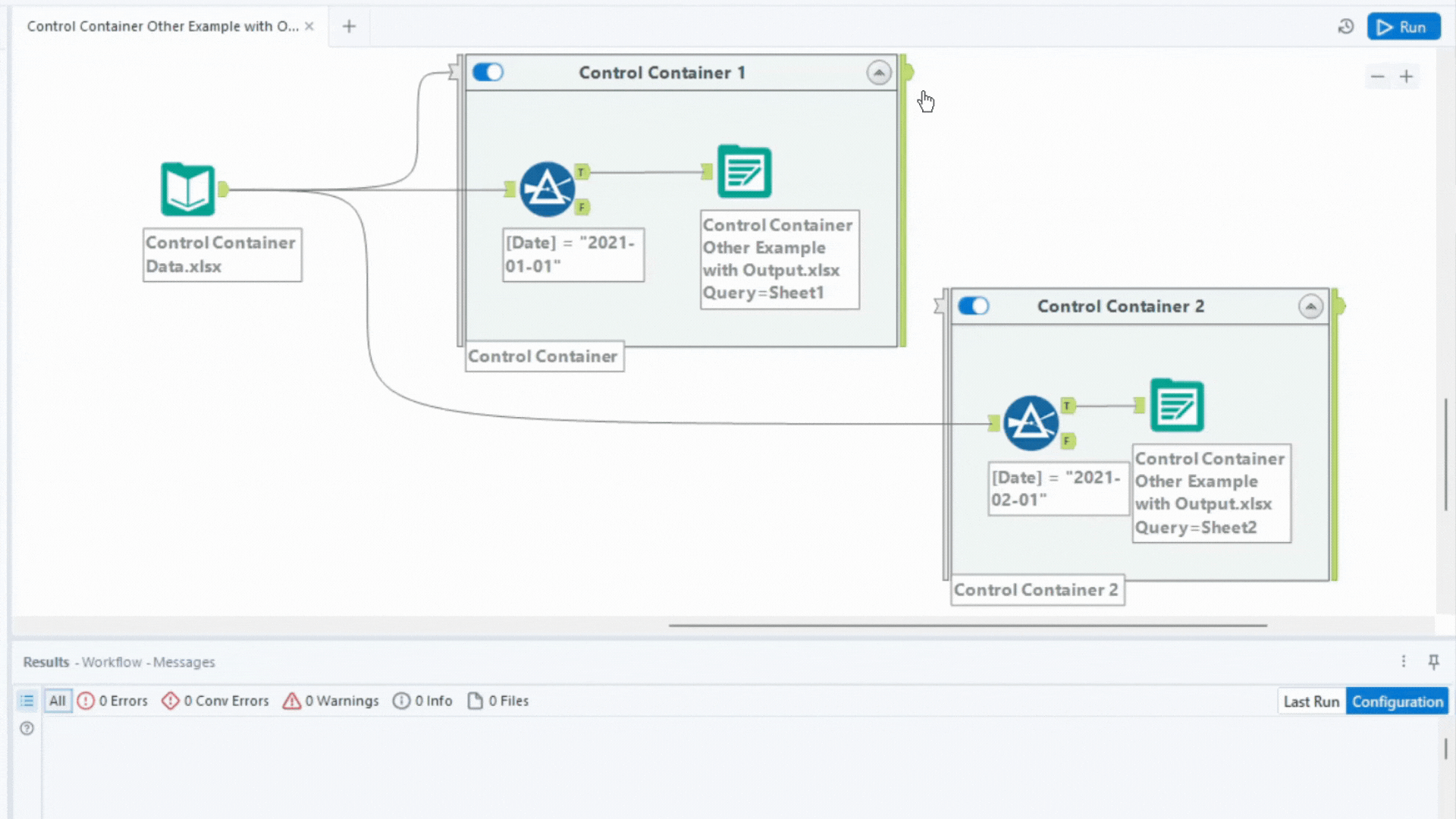1456x819 pixels.
Task: Open a new workflow tab with the plus
Action: (x=349, y=26)
